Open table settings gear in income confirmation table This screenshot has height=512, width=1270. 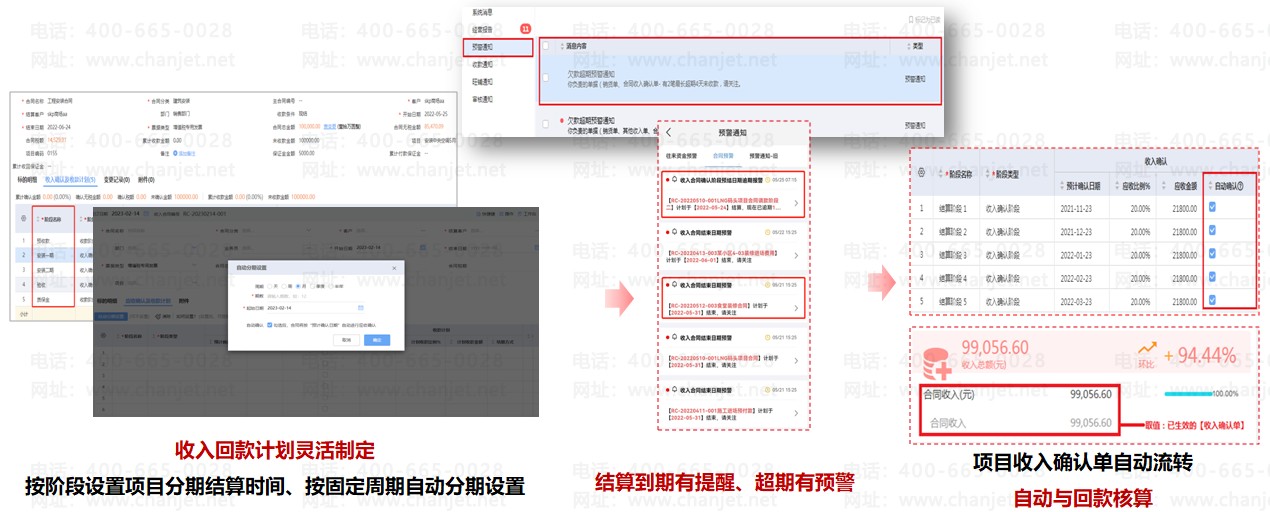point(922,173)
